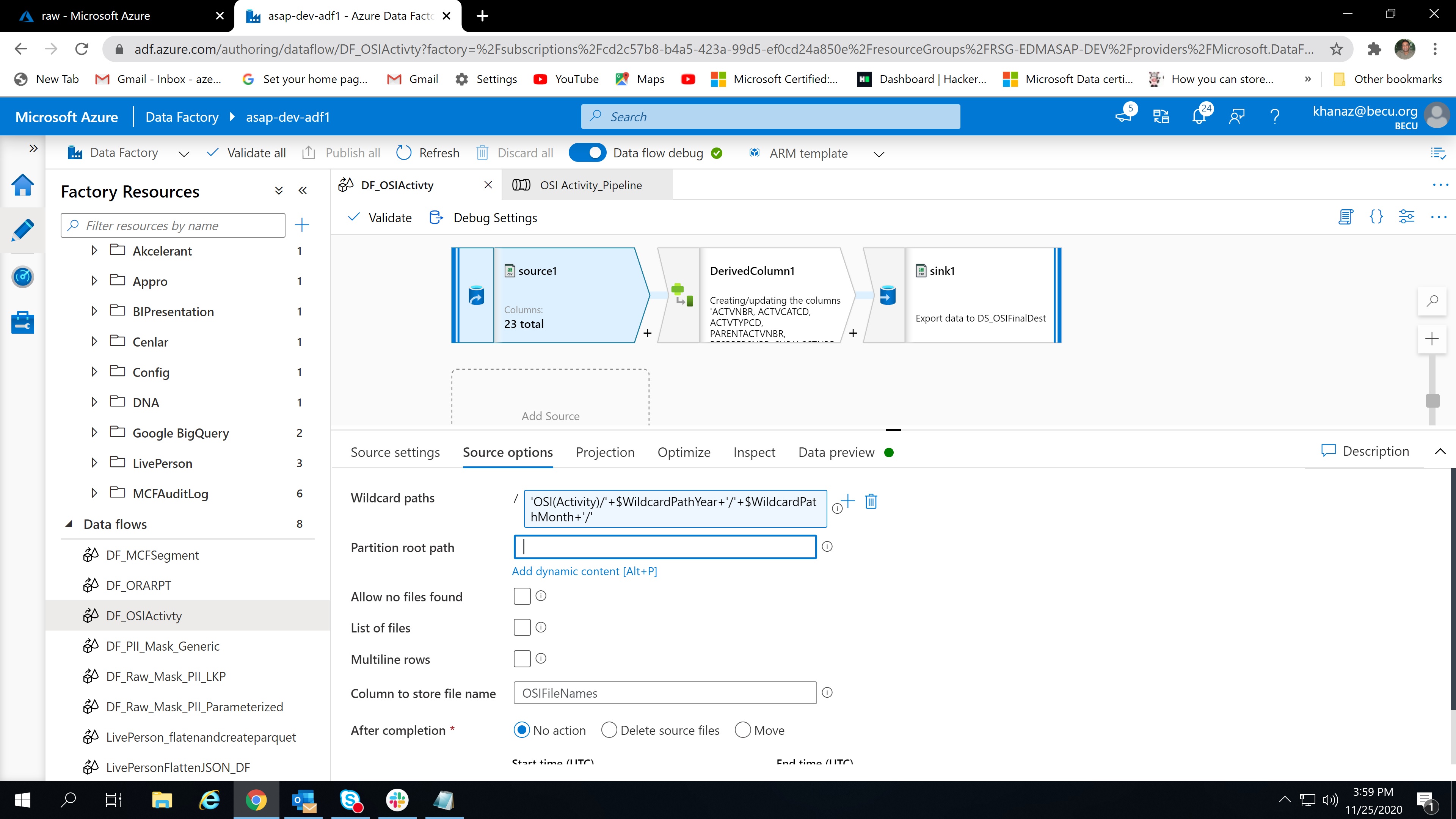This screenshot has width=1456, height=819.
Task: Switch directory icon in Azure header
Action: tap(1161, 116)
